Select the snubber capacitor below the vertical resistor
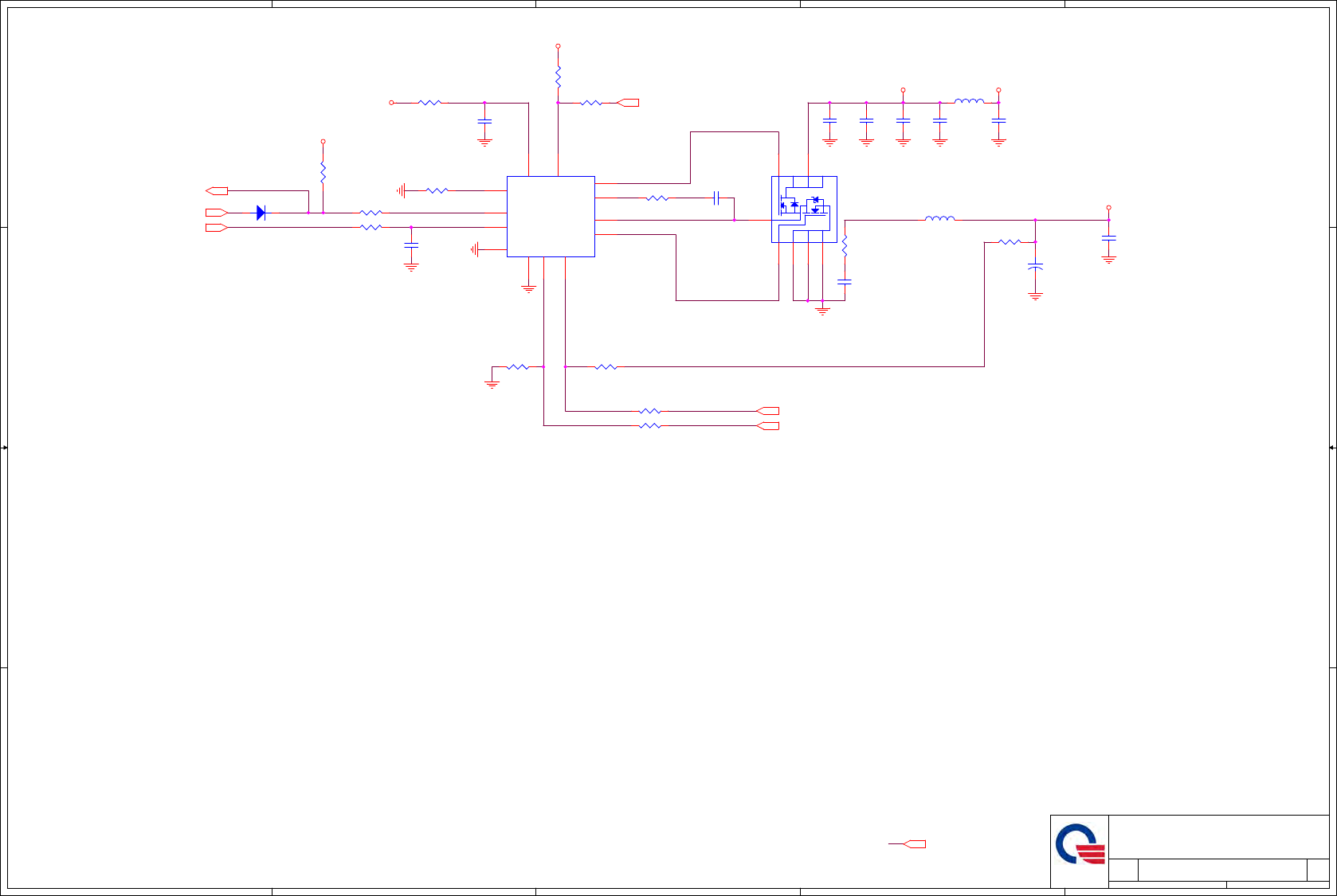Viewport: 1337px width, 896px height. 845,282
